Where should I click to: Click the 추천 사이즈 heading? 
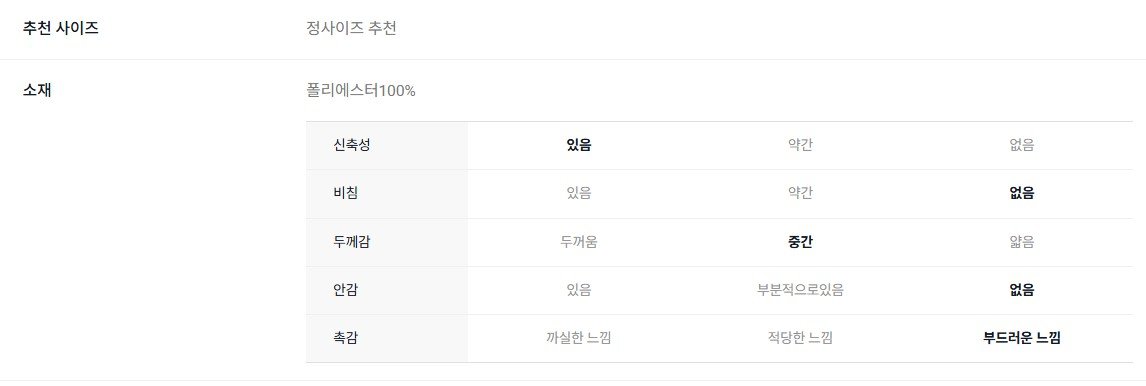tap(61, 29)
